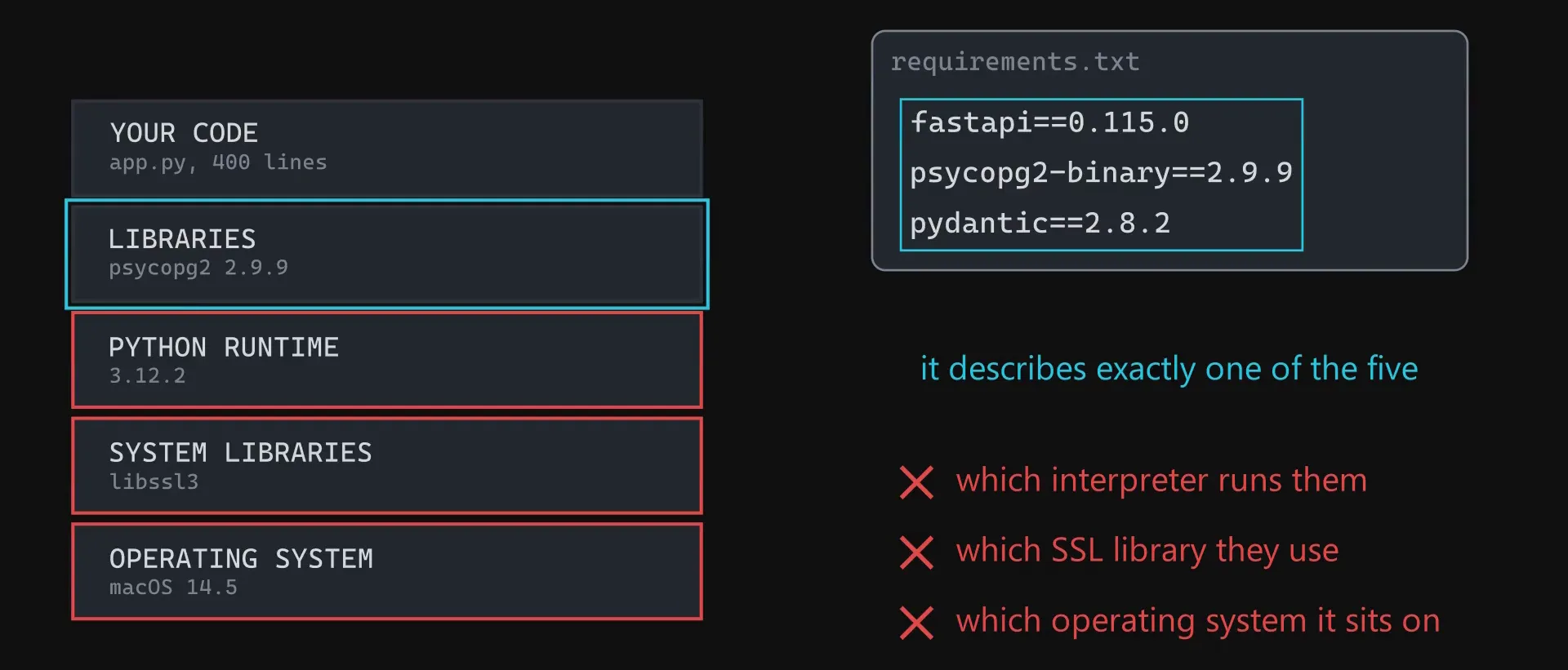Click the X beside 'which SSL library they use'

(916, 552)
